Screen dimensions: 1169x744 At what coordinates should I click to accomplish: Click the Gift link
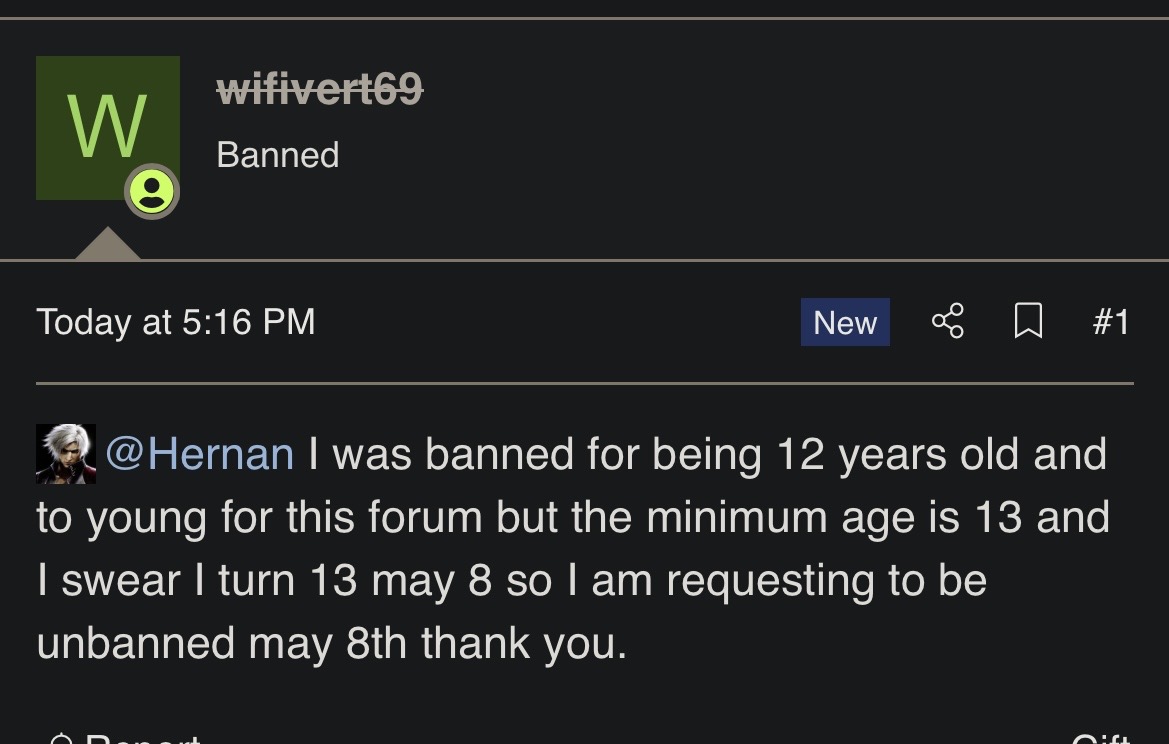click(x=1100, y=741)
